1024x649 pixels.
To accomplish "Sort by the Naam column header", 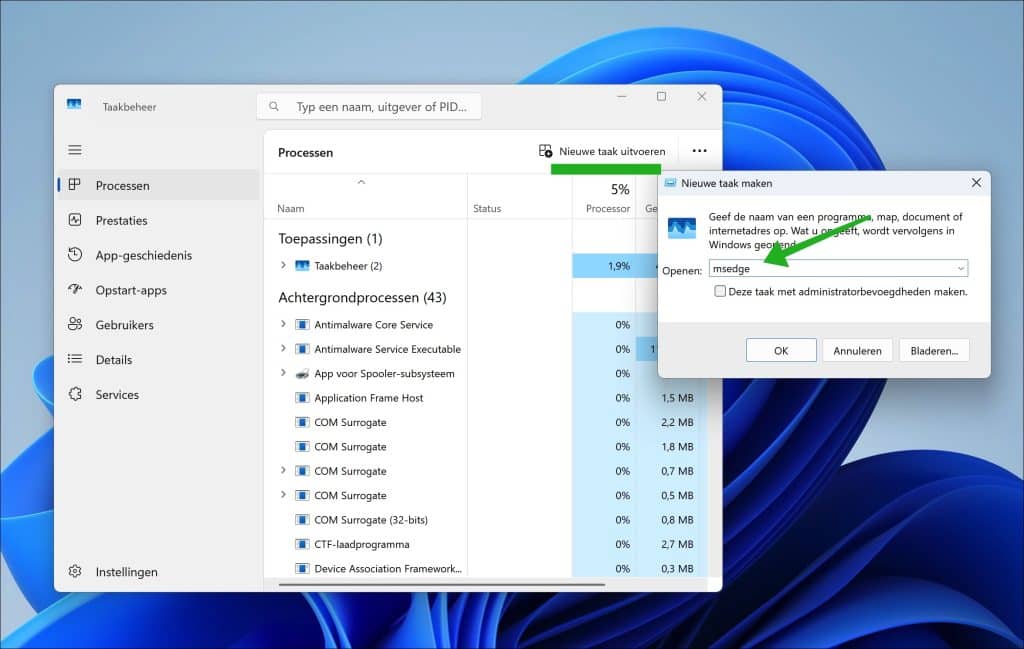I will click(291, 208).
